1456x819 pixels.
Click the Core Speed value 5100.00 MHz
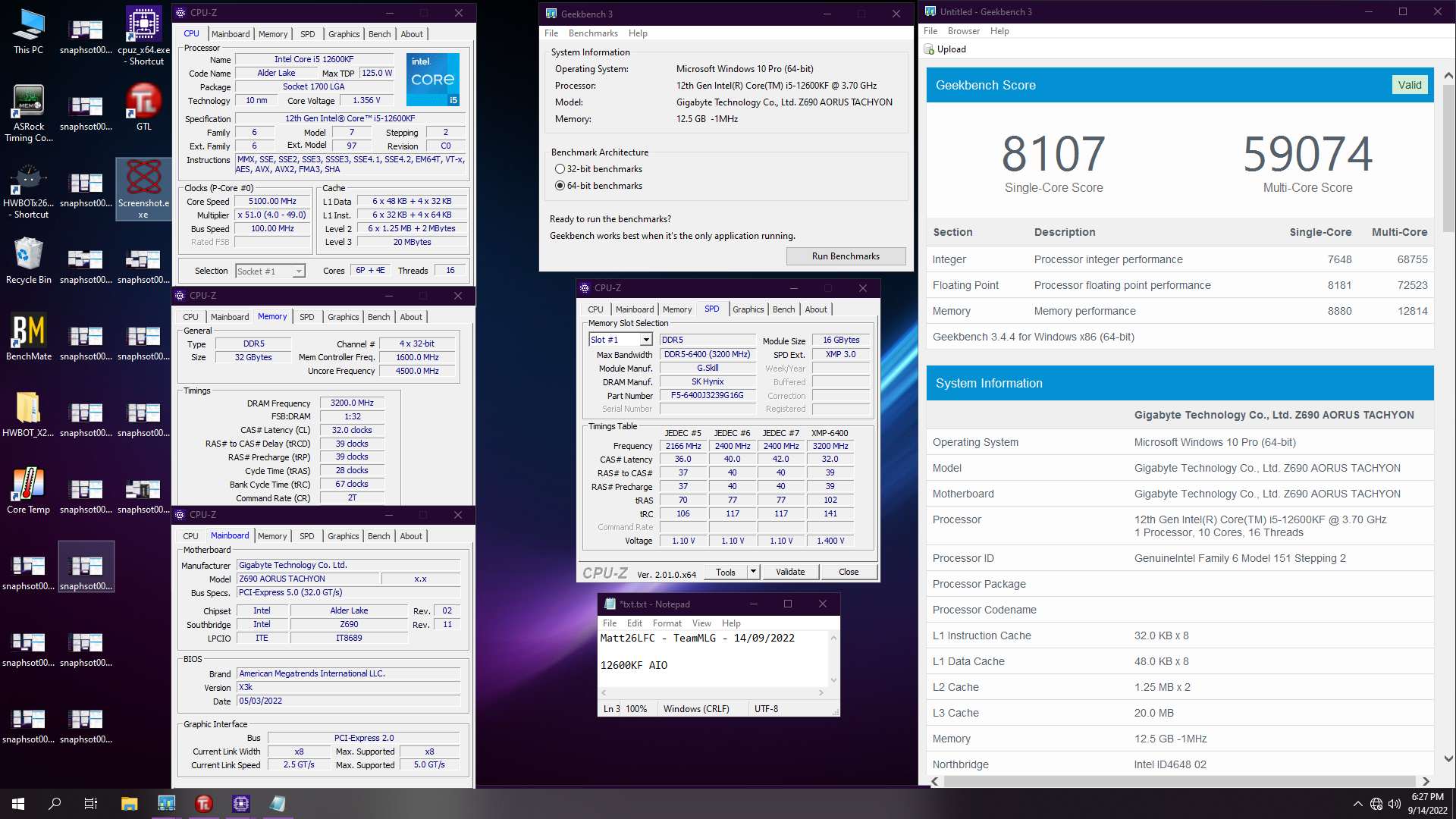click(272, 202)
